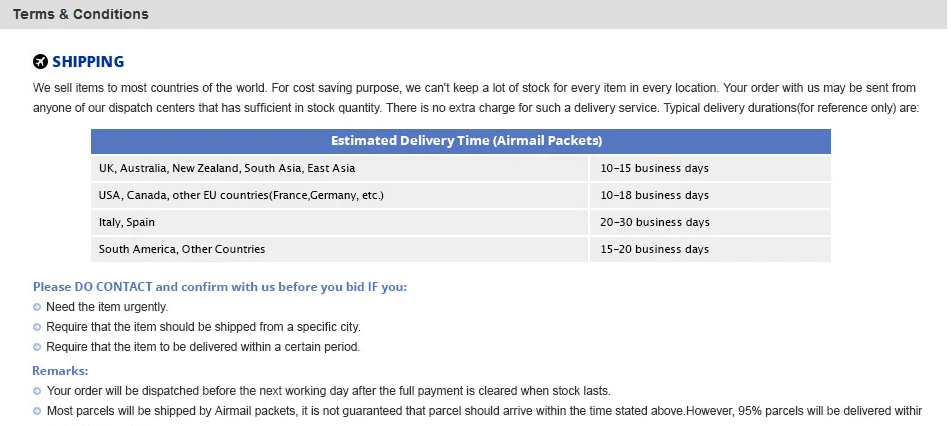Click the bullet before delivered within a certain period
Screen dimensions: 951x426
(x=37, y=347)
